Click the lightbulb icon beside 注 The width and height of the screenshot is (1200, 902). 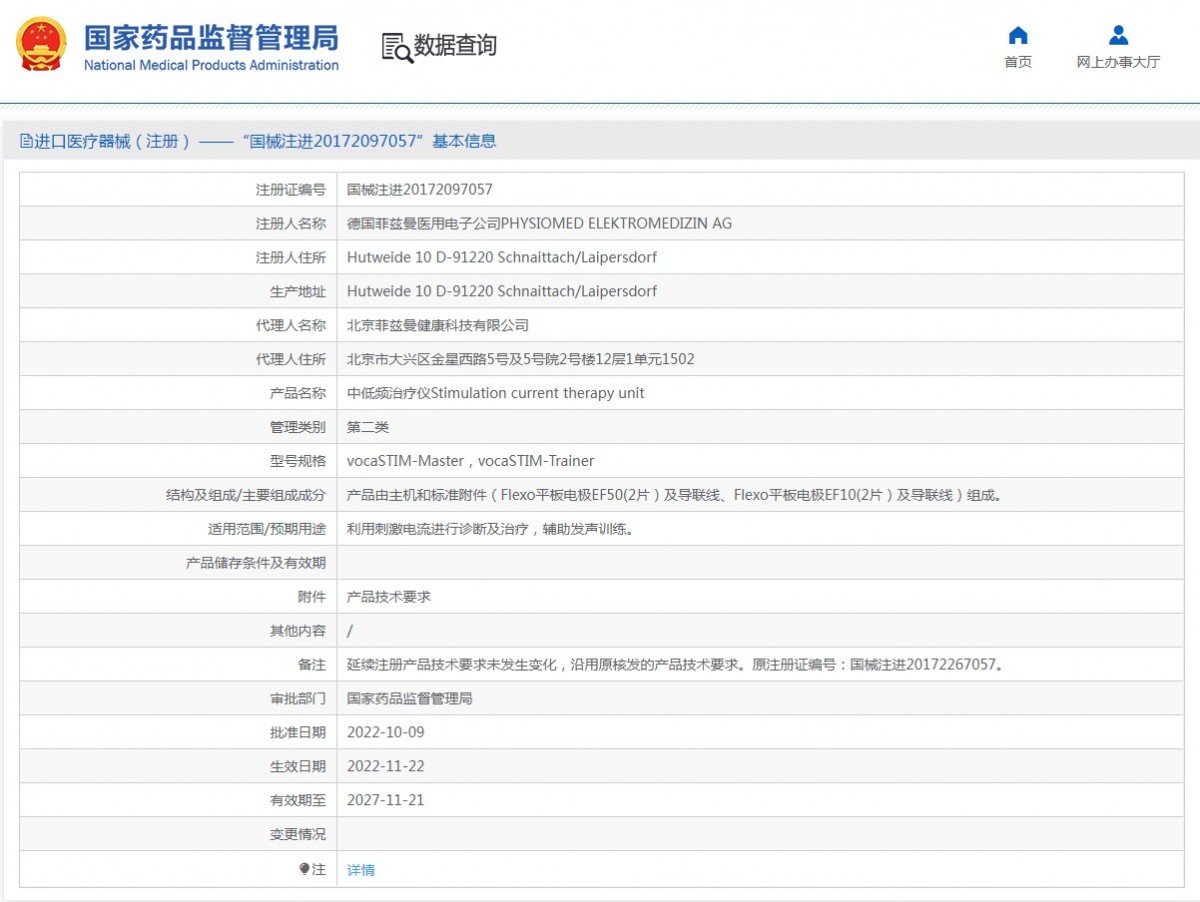(x=305, y=869)
